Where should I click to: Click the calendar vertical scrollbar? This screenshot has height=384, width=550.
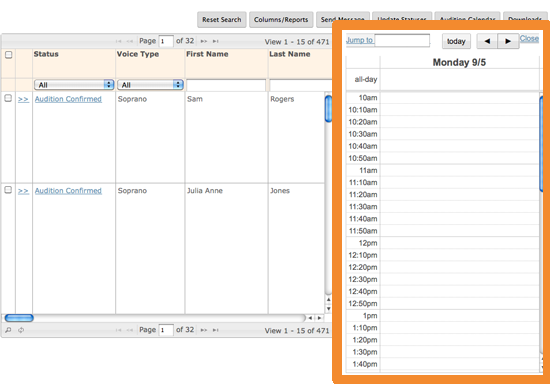coord(541,144)
